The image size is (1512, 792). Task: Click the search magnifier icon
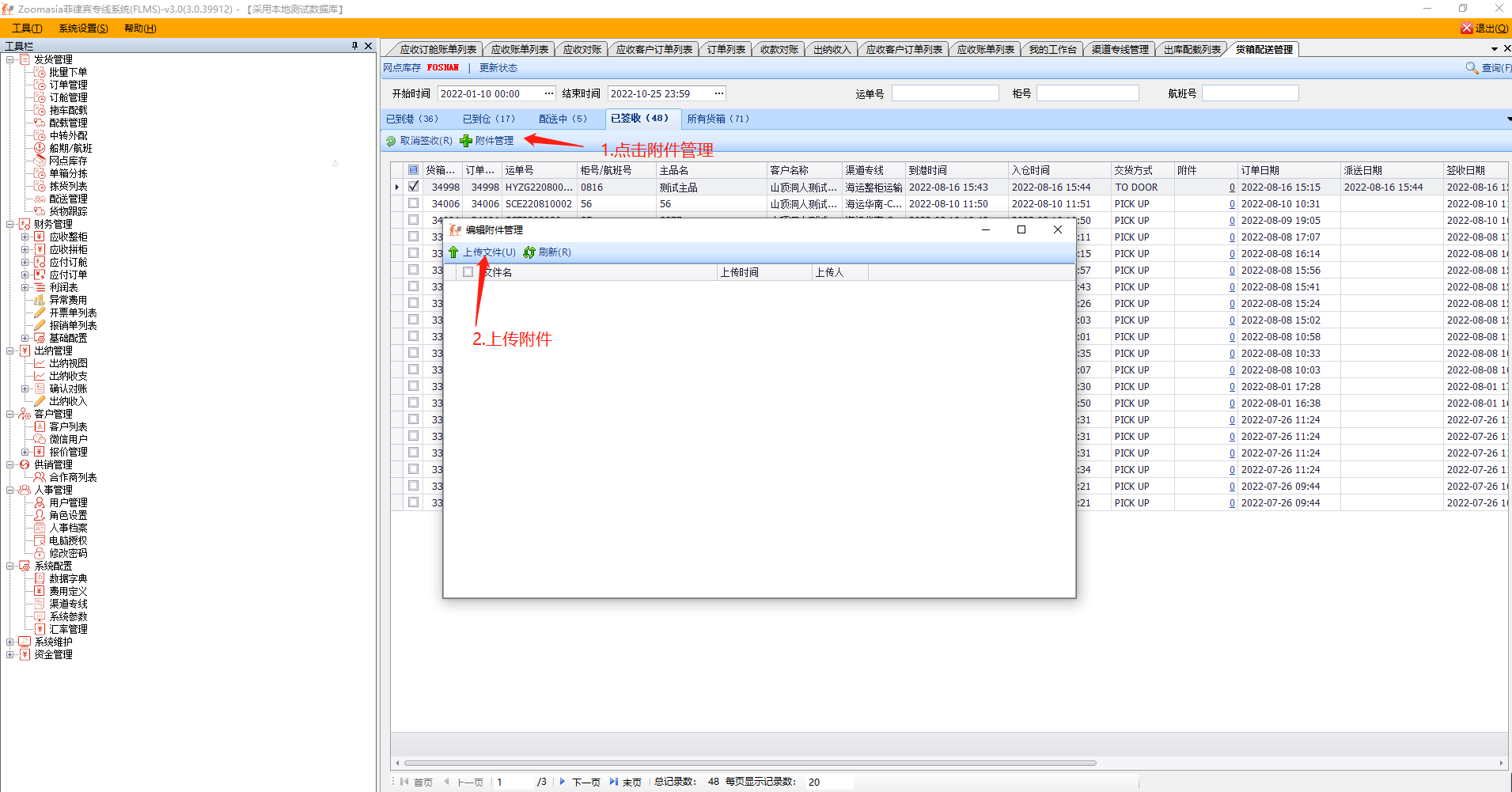pyautogui.click(x=1472, y=68)
